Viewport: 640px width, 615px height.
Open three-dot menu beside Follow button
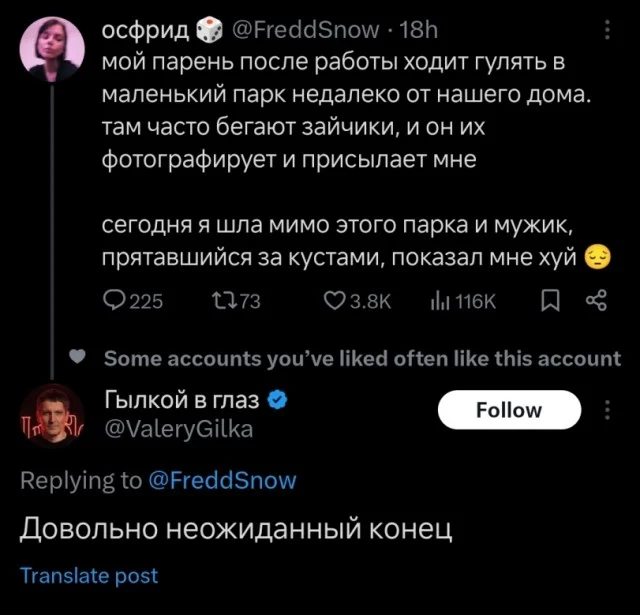pos(607,410)
